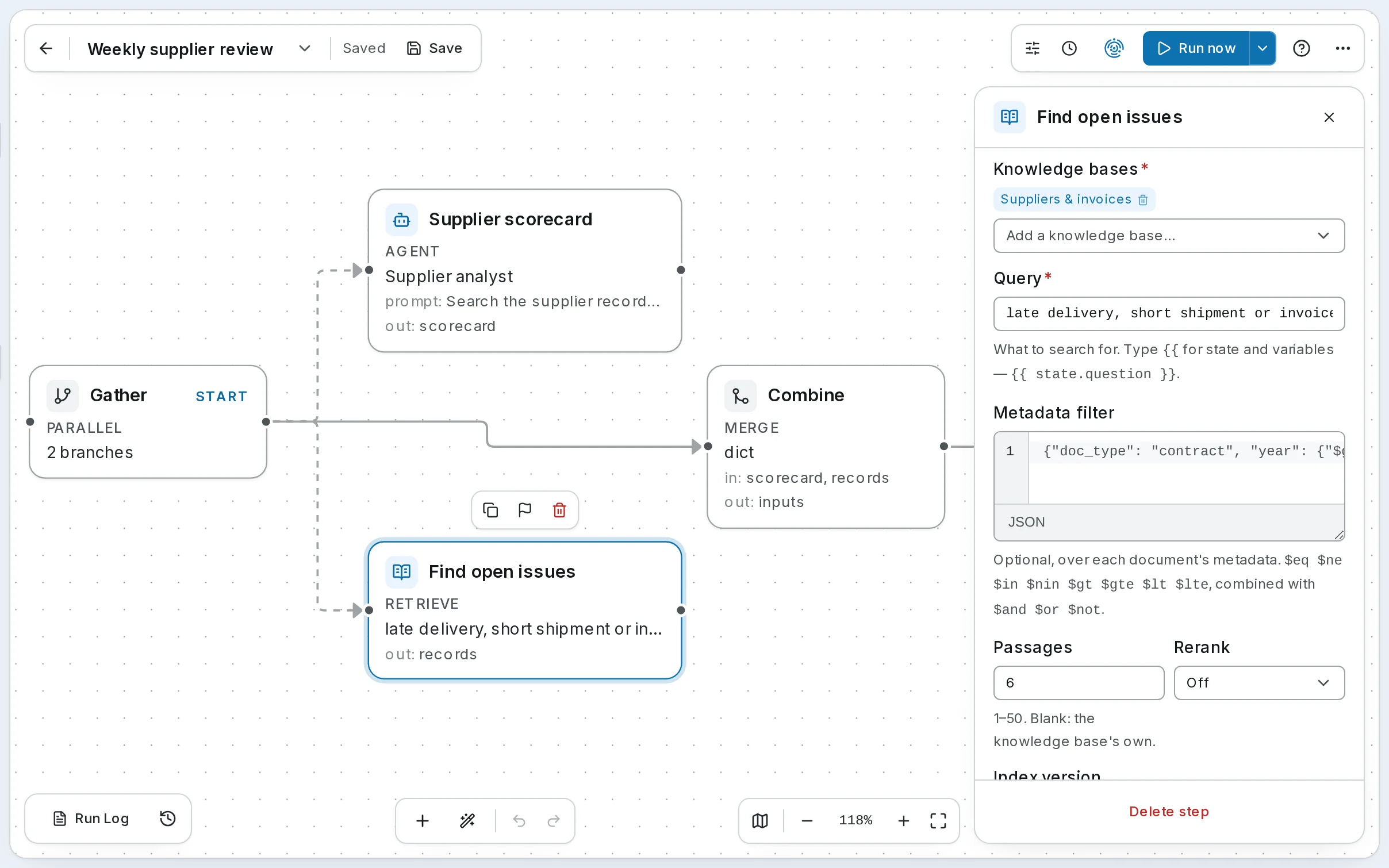Redo the last canvas change
Viewport: 1389px width, 868px height.
(554, 821)
